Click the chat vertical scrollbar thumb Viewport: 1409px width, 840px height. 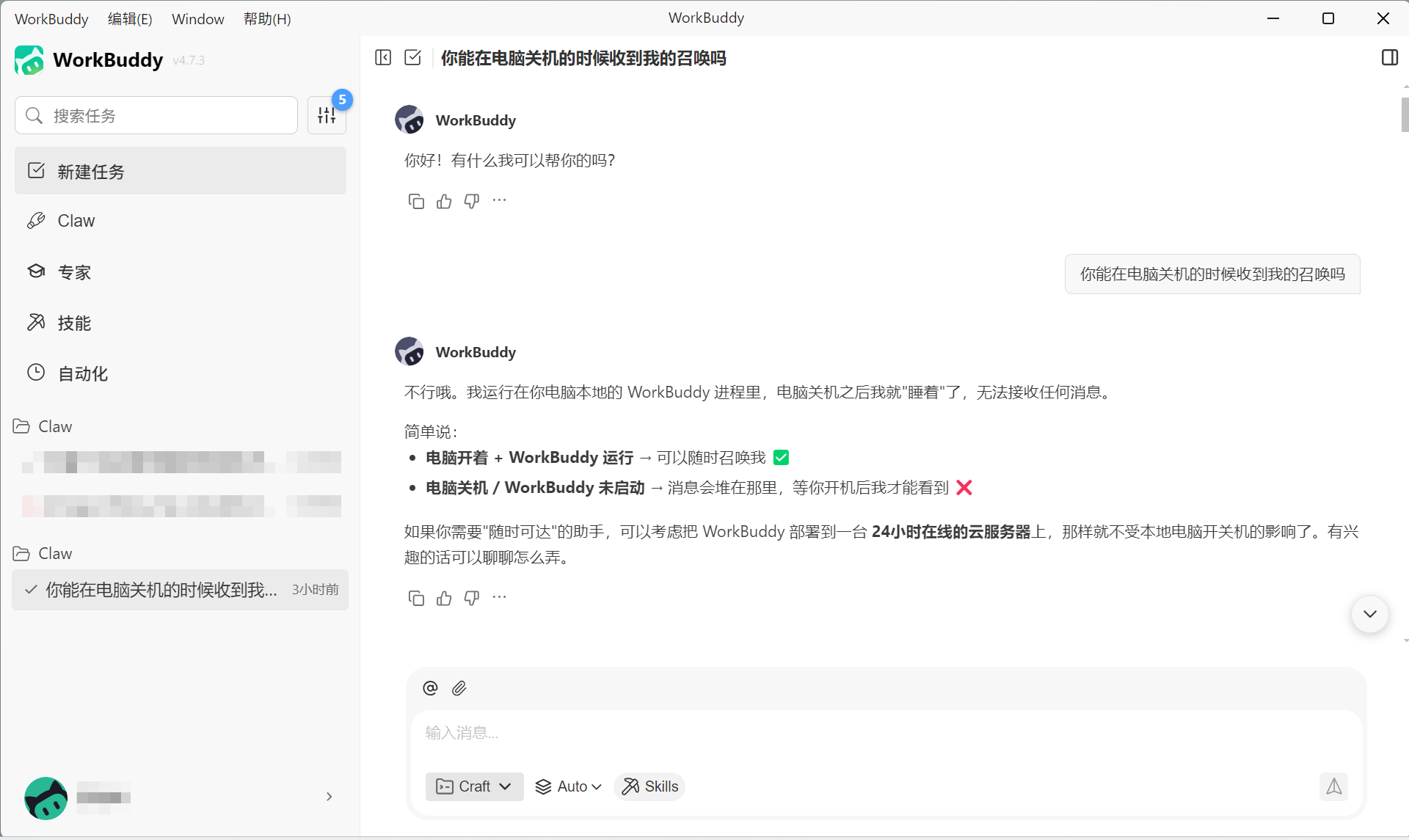(1405, 115)
